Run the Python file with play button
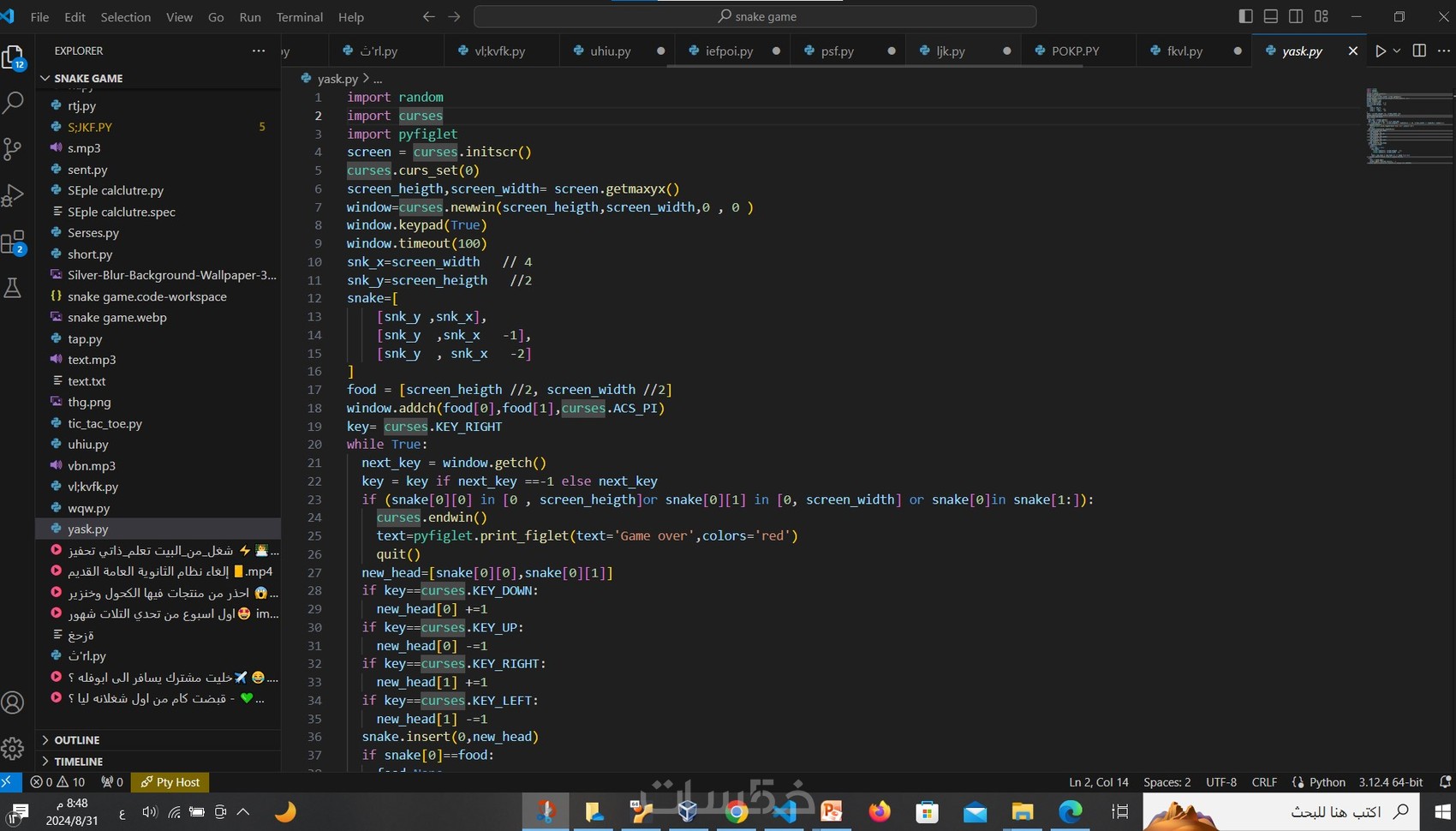 pos(1381,51)
